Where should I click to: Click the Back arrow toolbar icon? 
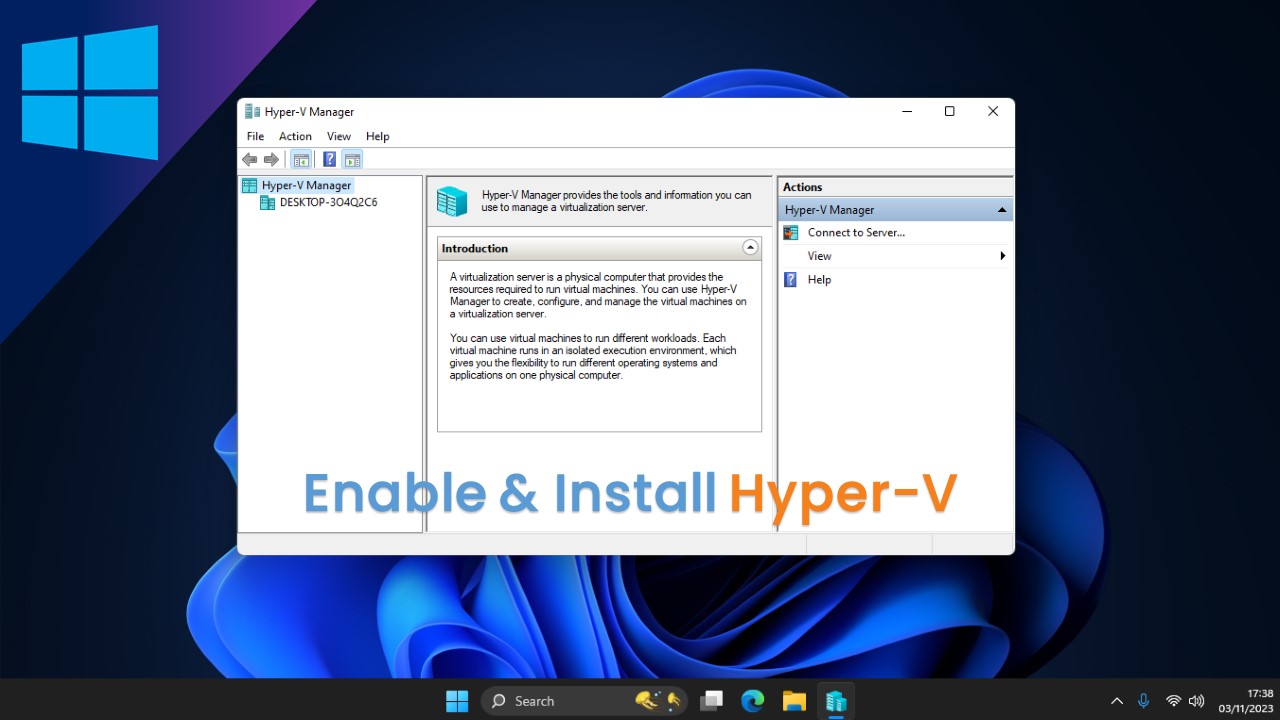click(x=250, y=160)
